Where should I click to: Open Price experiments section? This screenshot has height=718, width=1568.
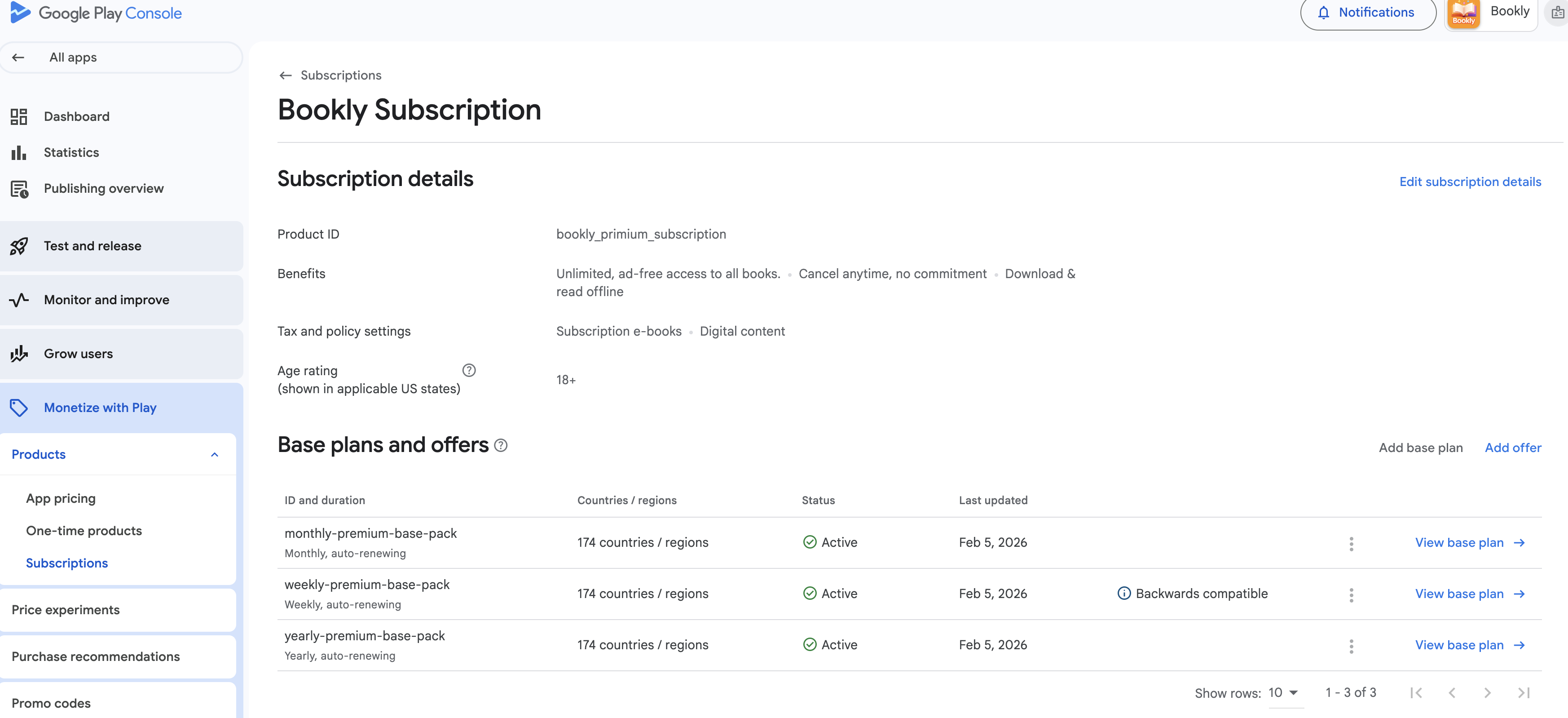118,610
